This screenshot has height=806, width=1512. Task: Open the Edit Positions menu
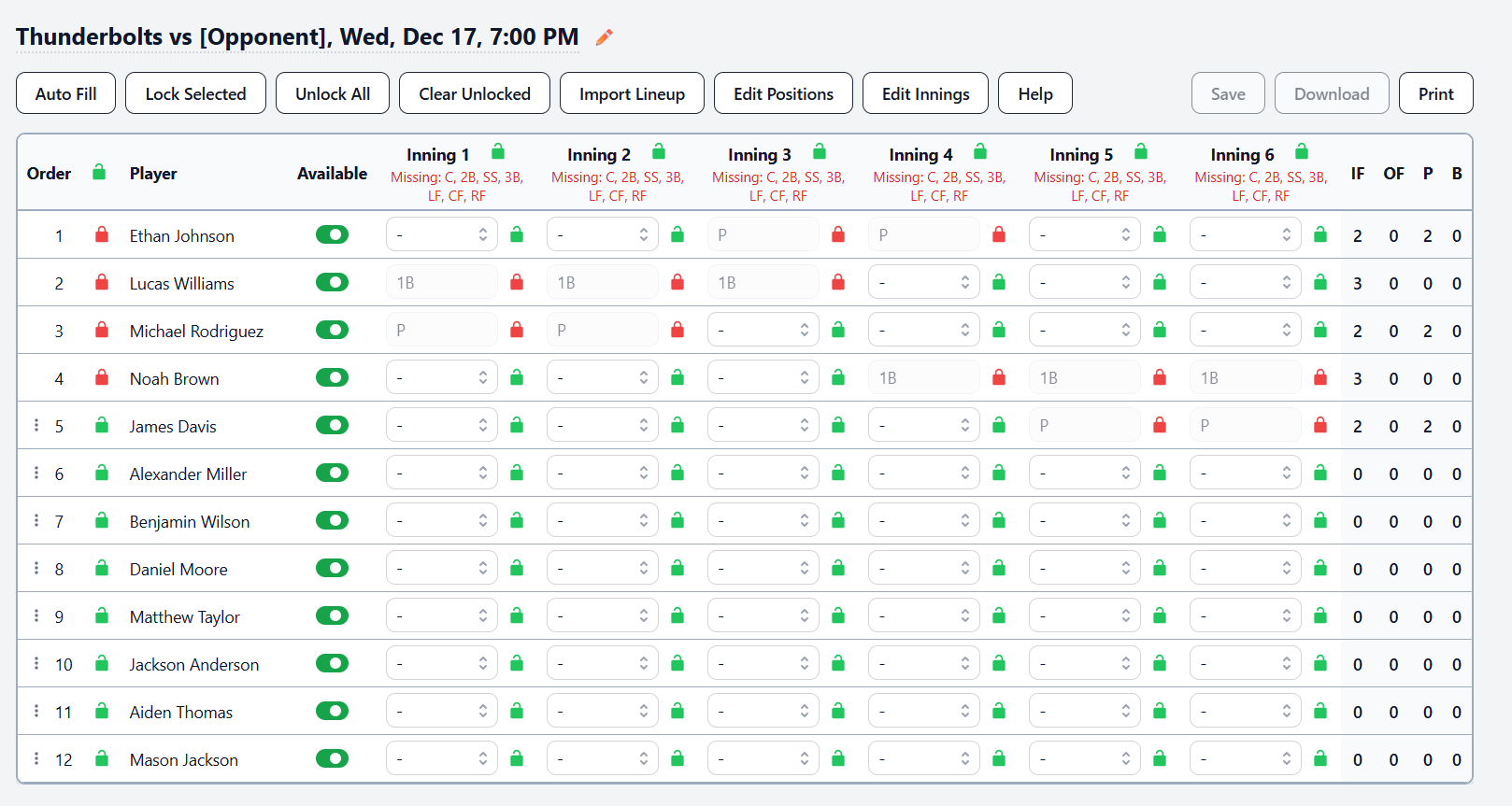click(x=783, y=93)
